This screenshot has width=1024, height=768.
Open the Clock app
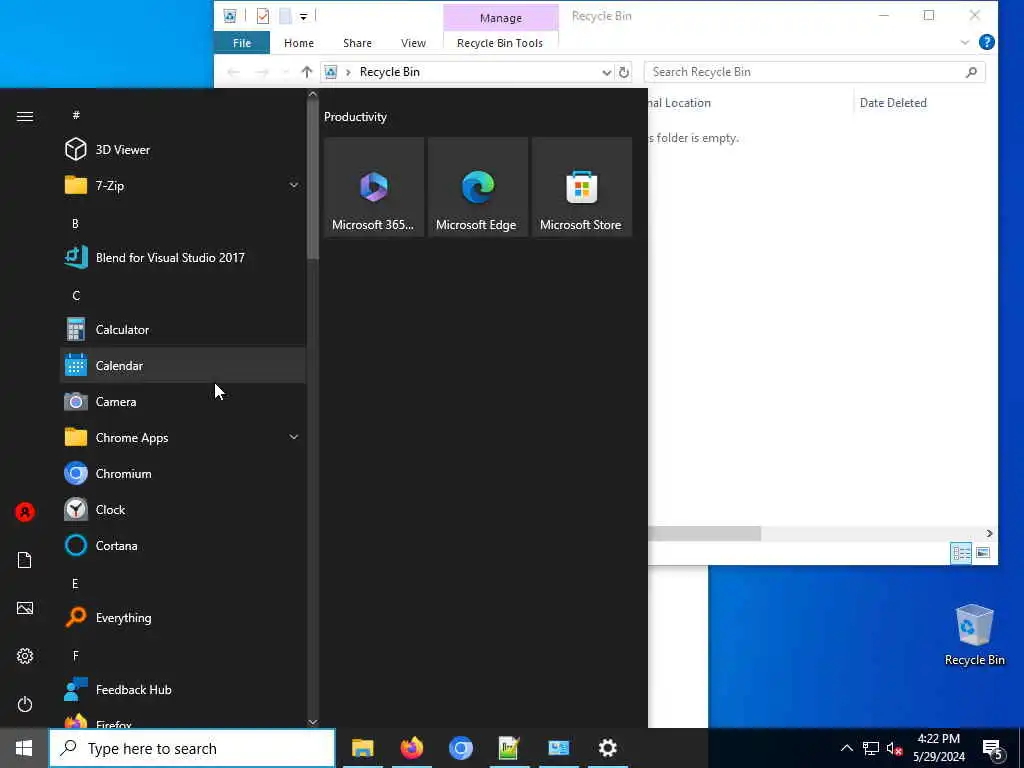coord(183,509)
